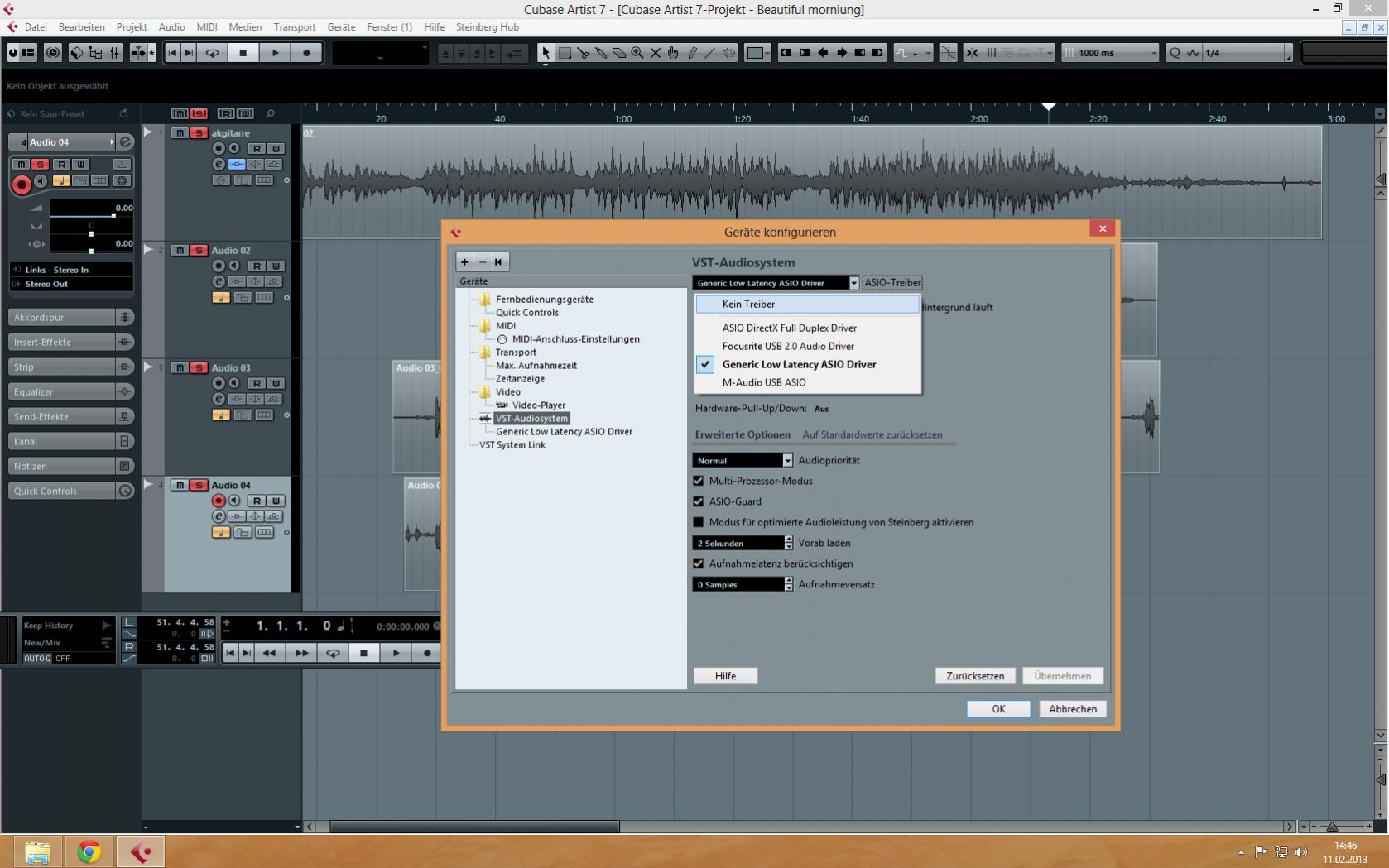The height and width of the screenshot is (868, 1389).
Task: Open the Mixer from main toolbar
Action: [x=114, y=53]
